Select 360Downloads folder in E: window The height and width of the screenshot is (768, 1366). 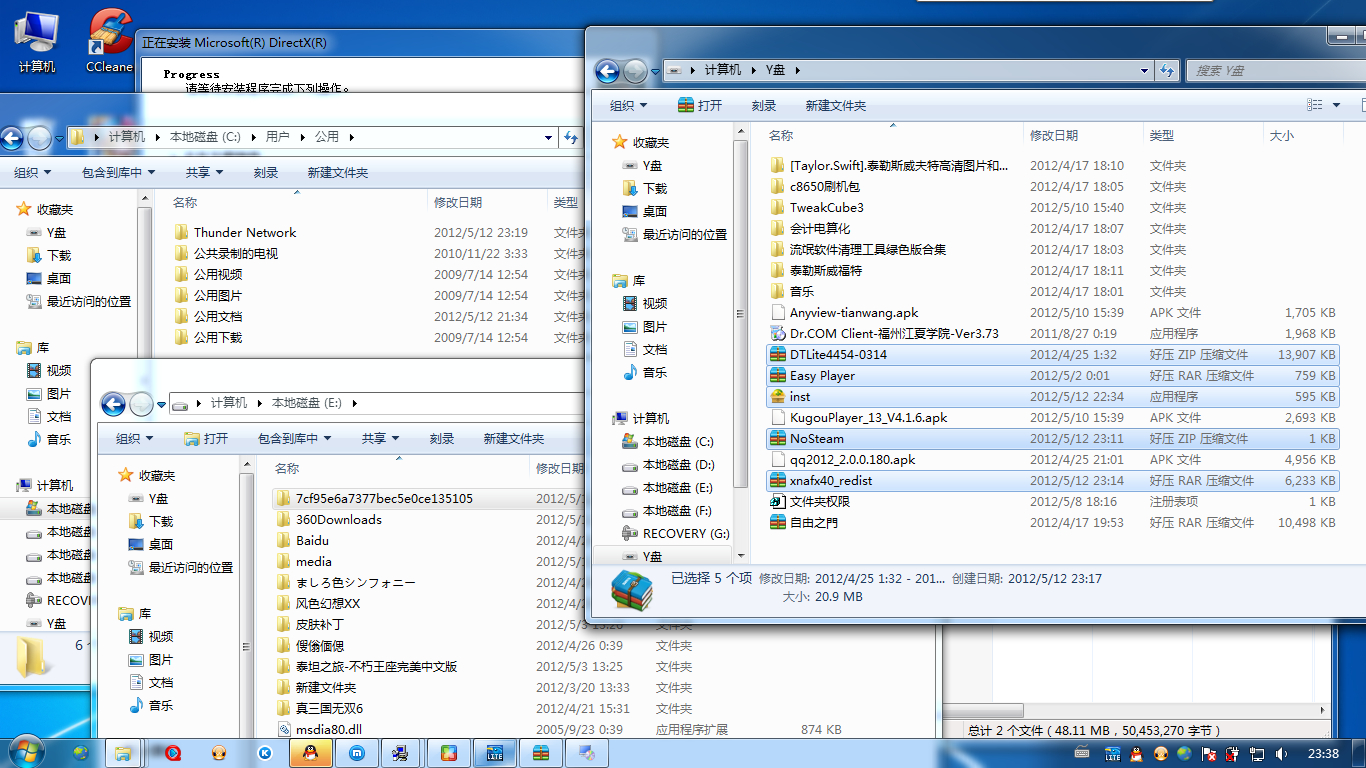328,519
